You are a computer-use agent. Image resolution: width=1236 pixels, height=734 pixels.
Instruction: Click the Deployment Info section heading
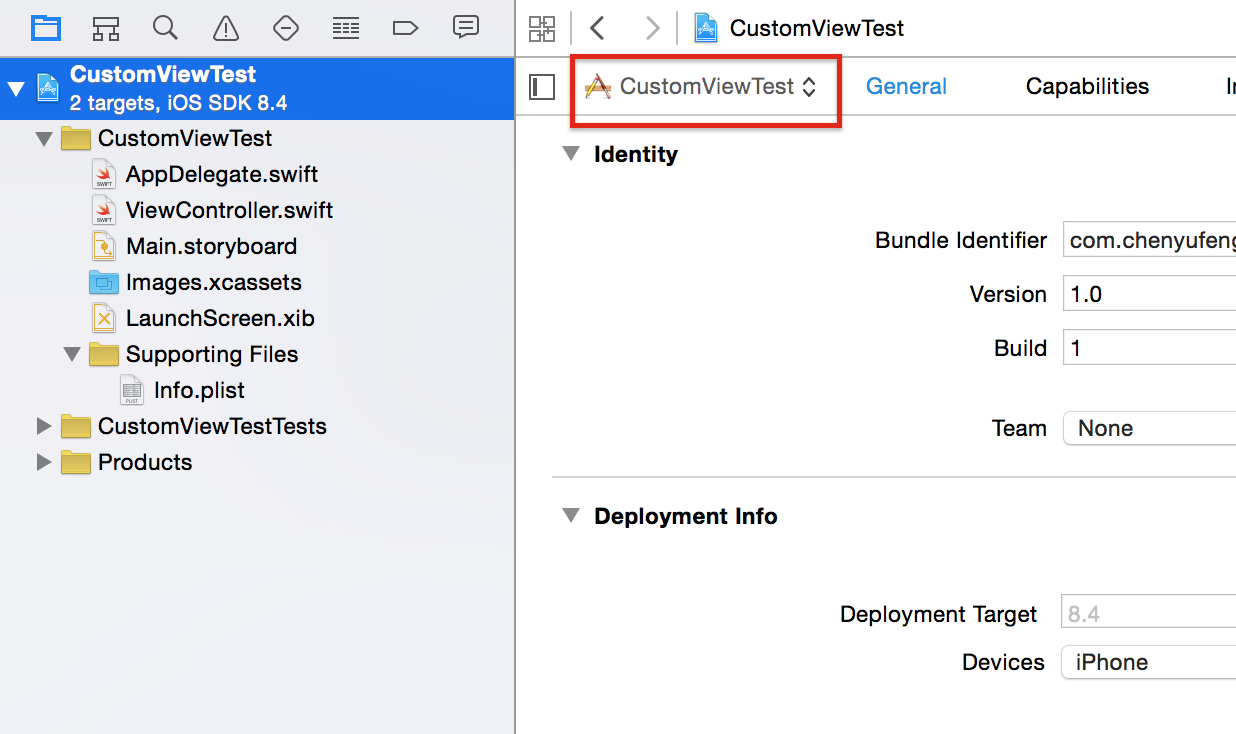click(686, 516)
